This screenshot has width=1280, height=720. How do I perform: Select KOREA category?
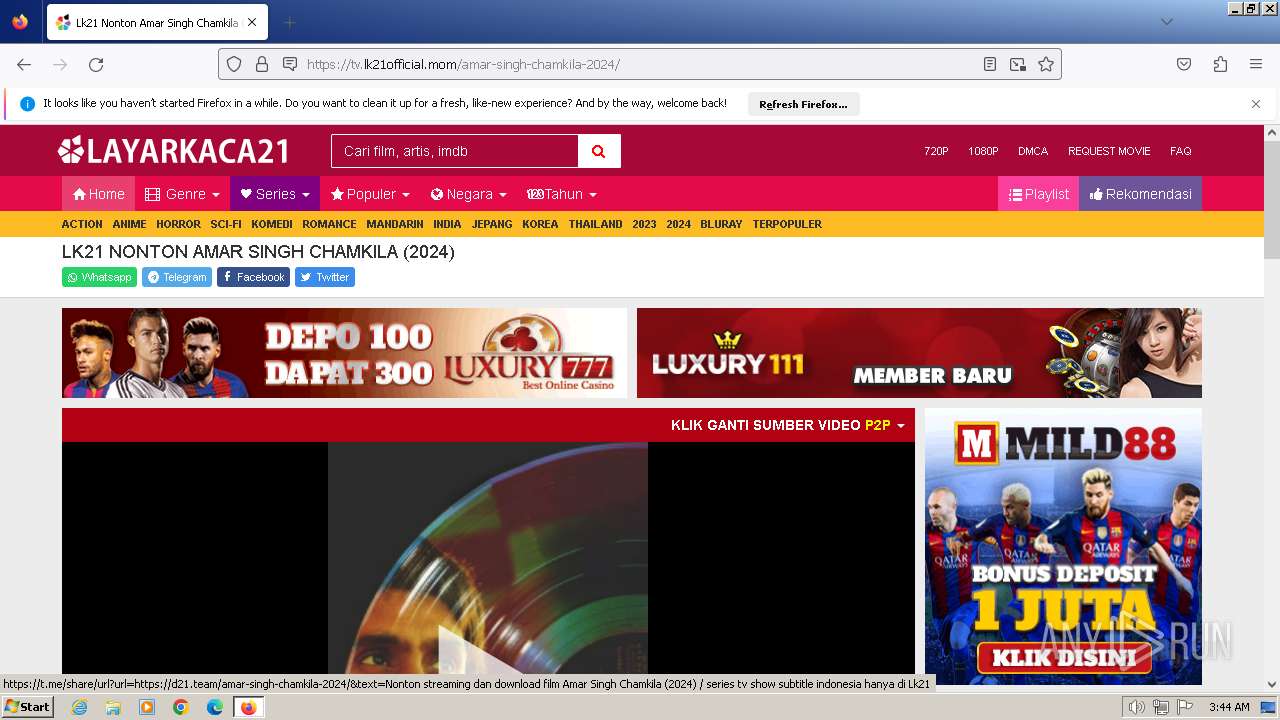point(540,224)
